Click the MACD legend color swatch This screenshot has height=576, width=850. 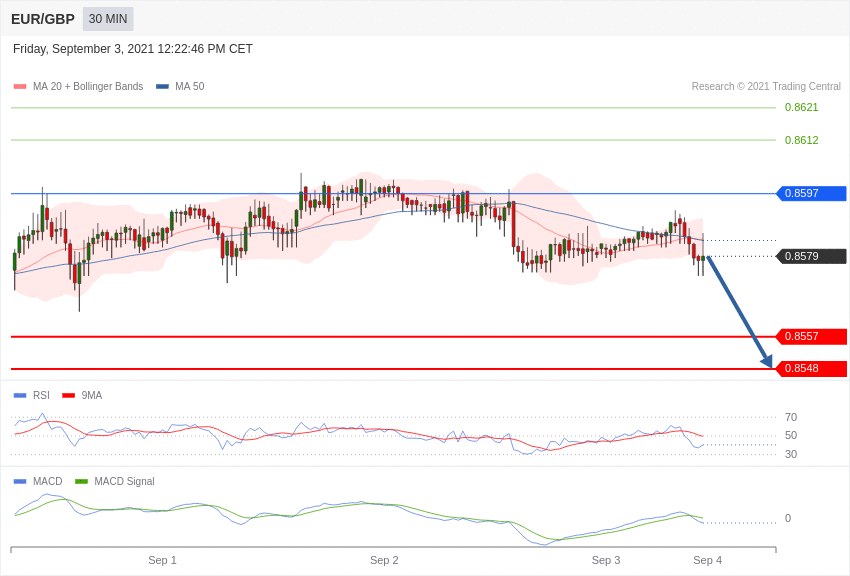(x=20, y=482)
